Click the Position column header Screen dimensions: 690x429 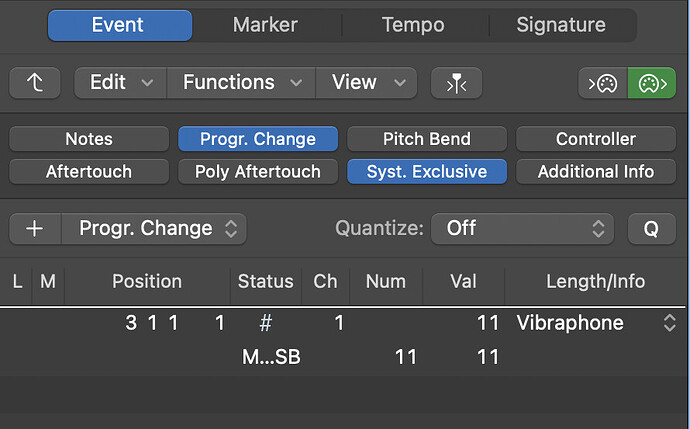147,282
